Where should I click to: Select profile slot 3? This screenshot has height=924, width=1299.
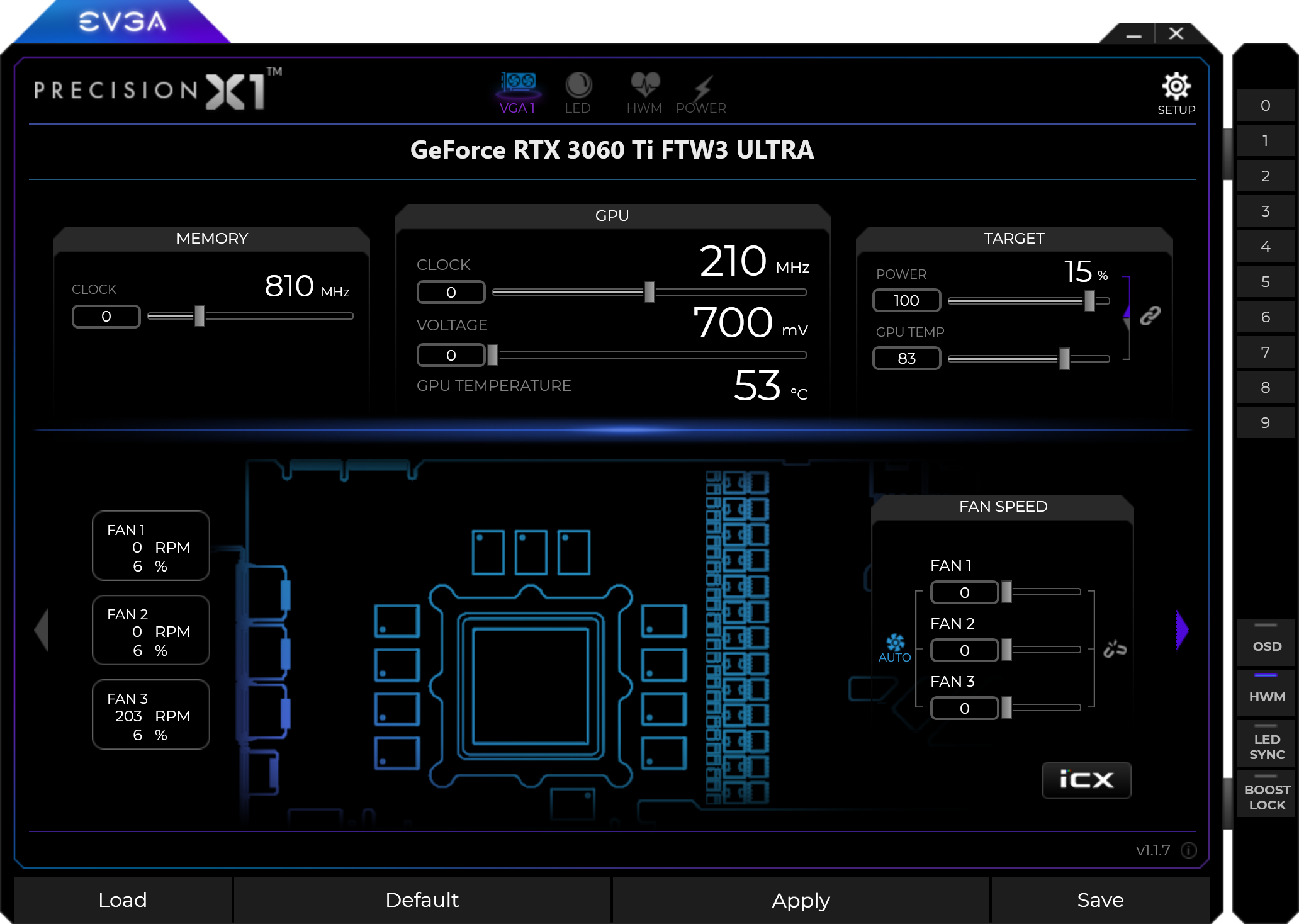pos(1265,211)
